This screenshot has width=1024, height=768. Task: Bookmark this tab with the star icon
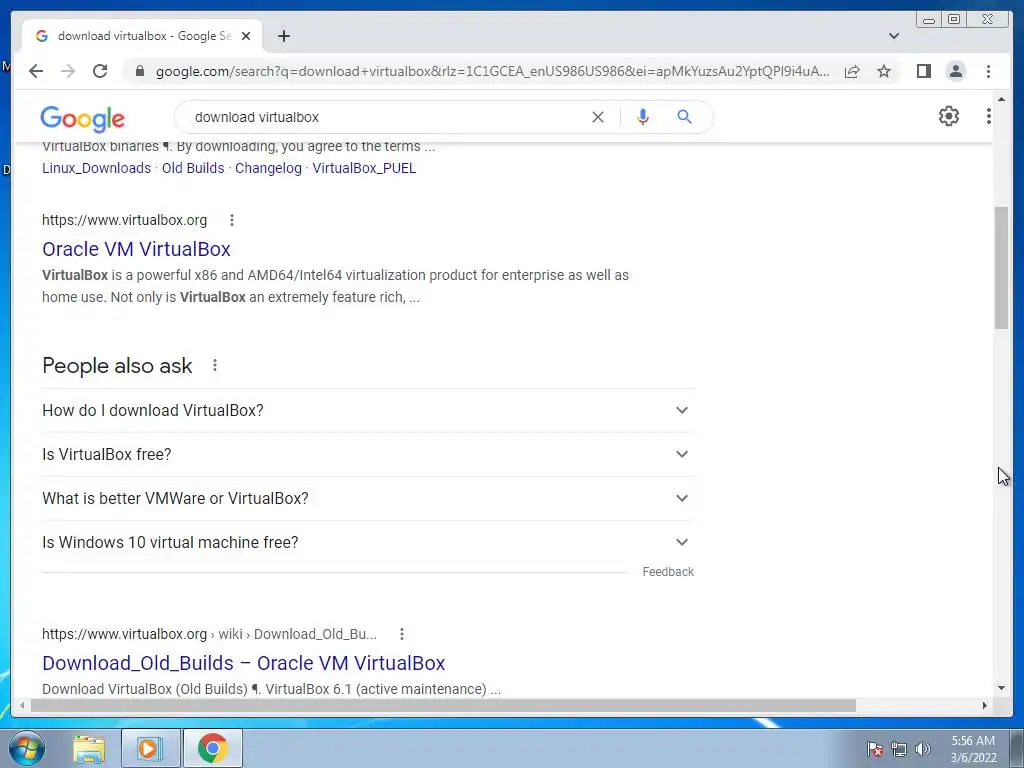click(884, 71)
